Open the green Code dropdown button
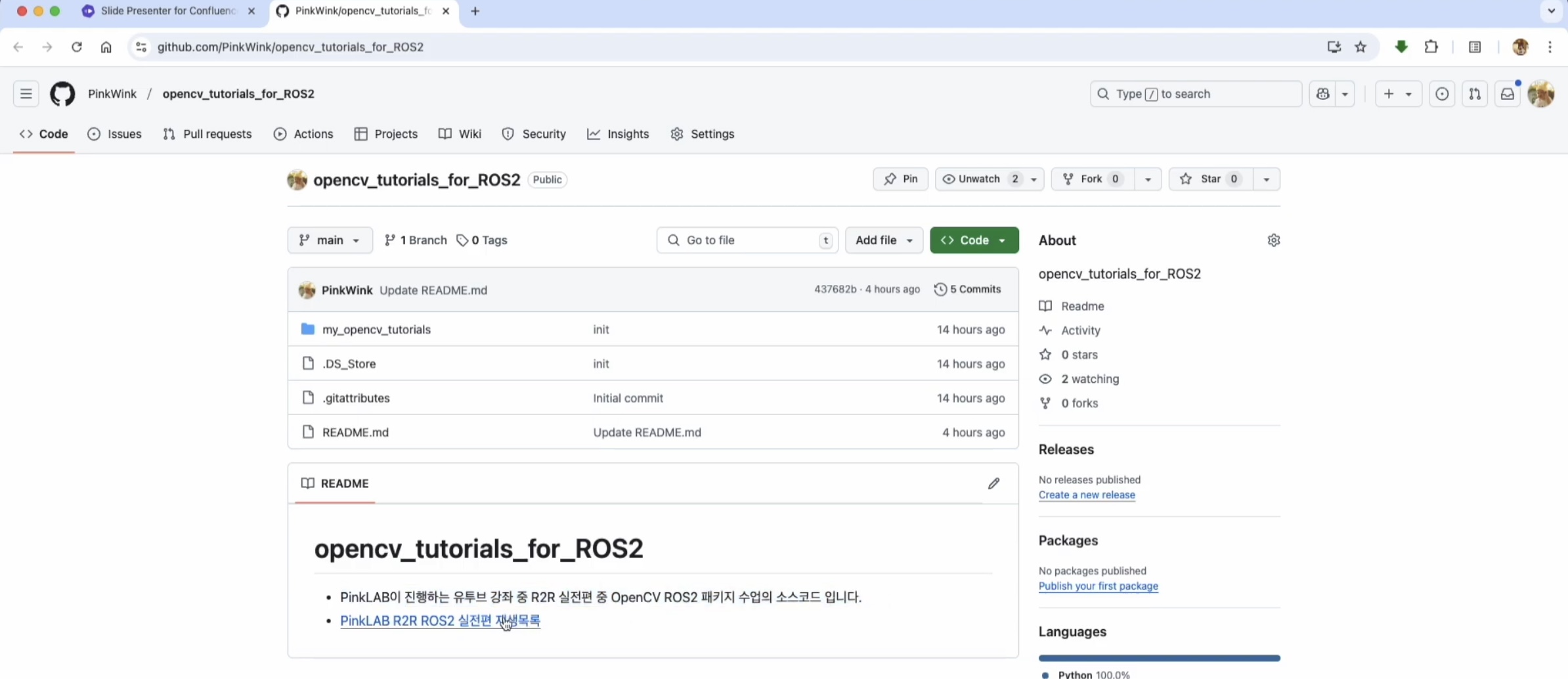The image size is (1568, 679). point(974,240)
